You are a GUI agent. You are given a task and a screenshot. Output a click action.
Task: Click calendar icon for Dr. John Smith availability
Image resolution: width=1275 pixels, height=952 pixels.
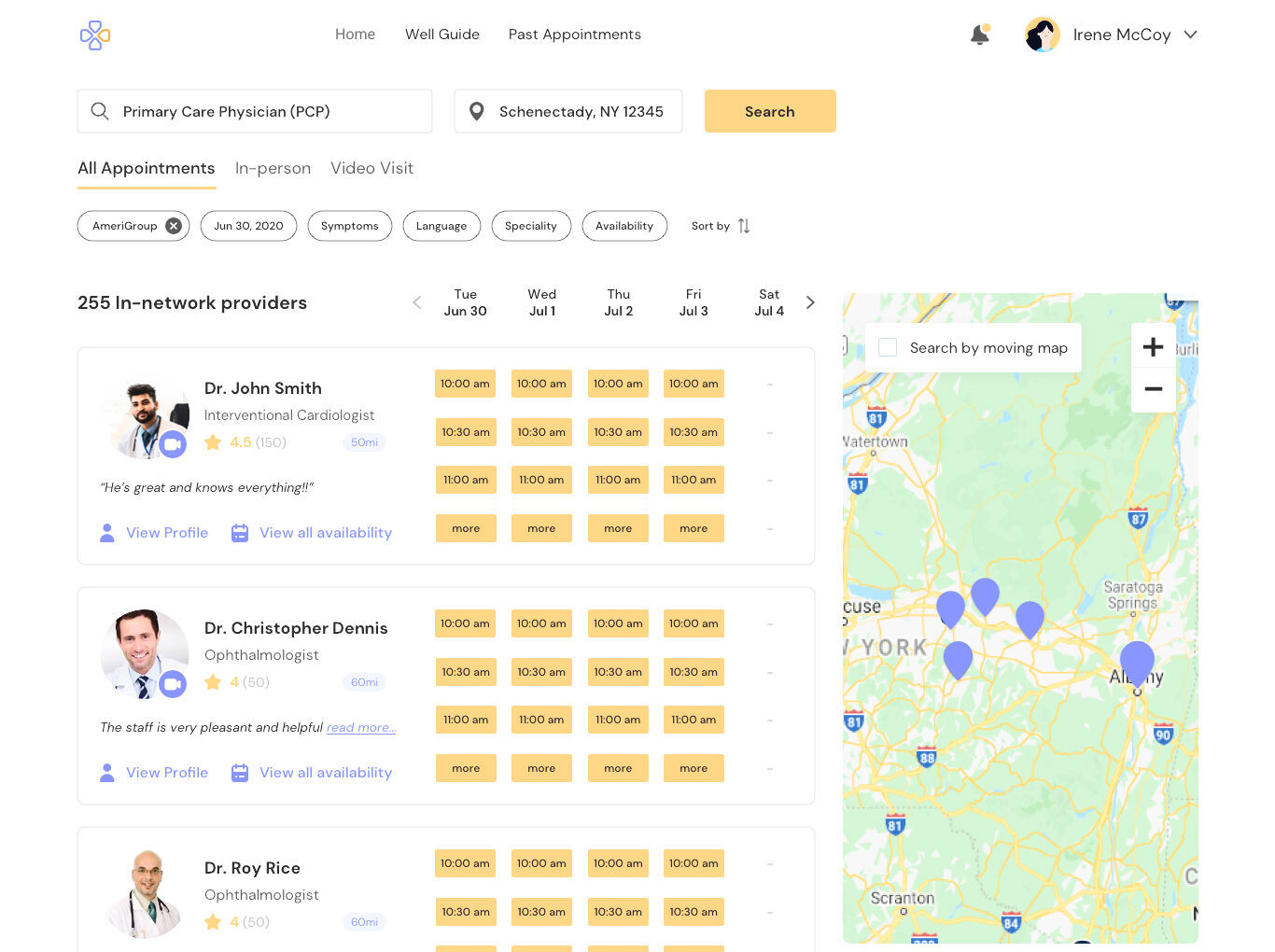click(x=240, y=533)
